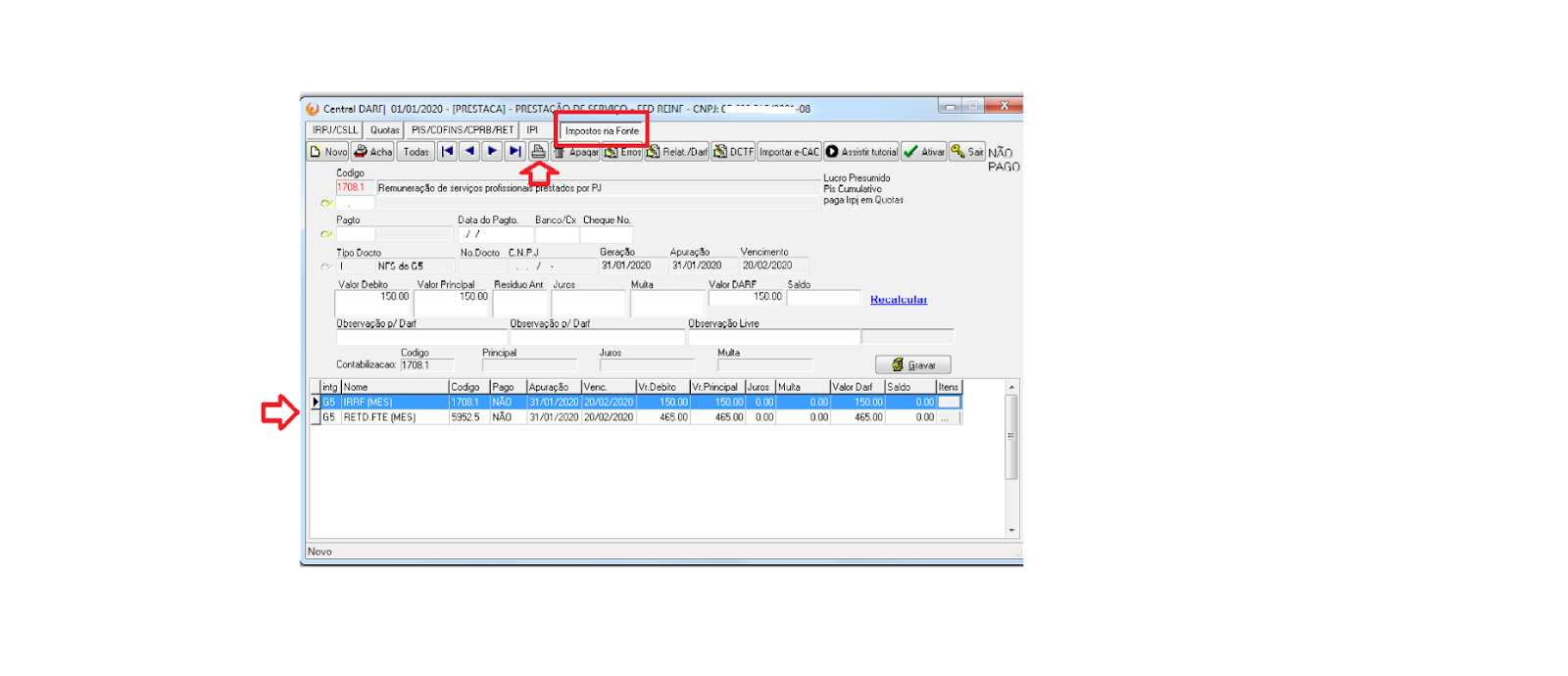Screen dimensions: 1568x676
Task: Click the Valor Principal field
Action: pyautogui.click(x=452, y=304)
